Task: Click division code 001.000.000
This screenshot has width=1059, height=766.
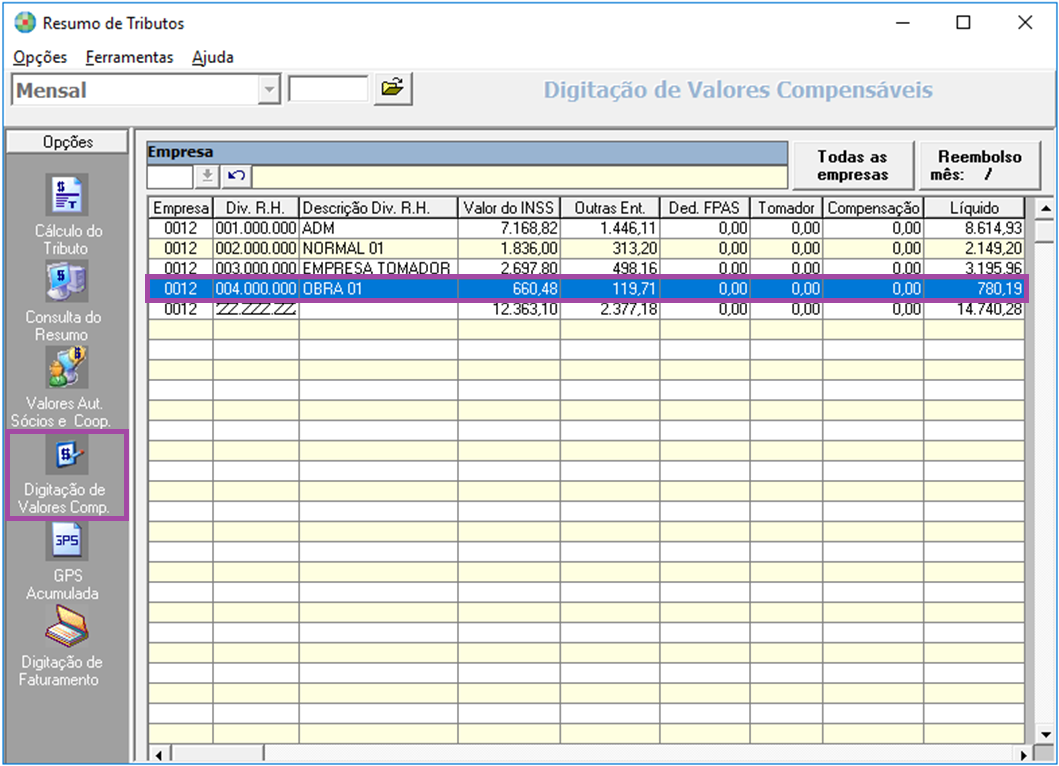Action: pos(255,228)
